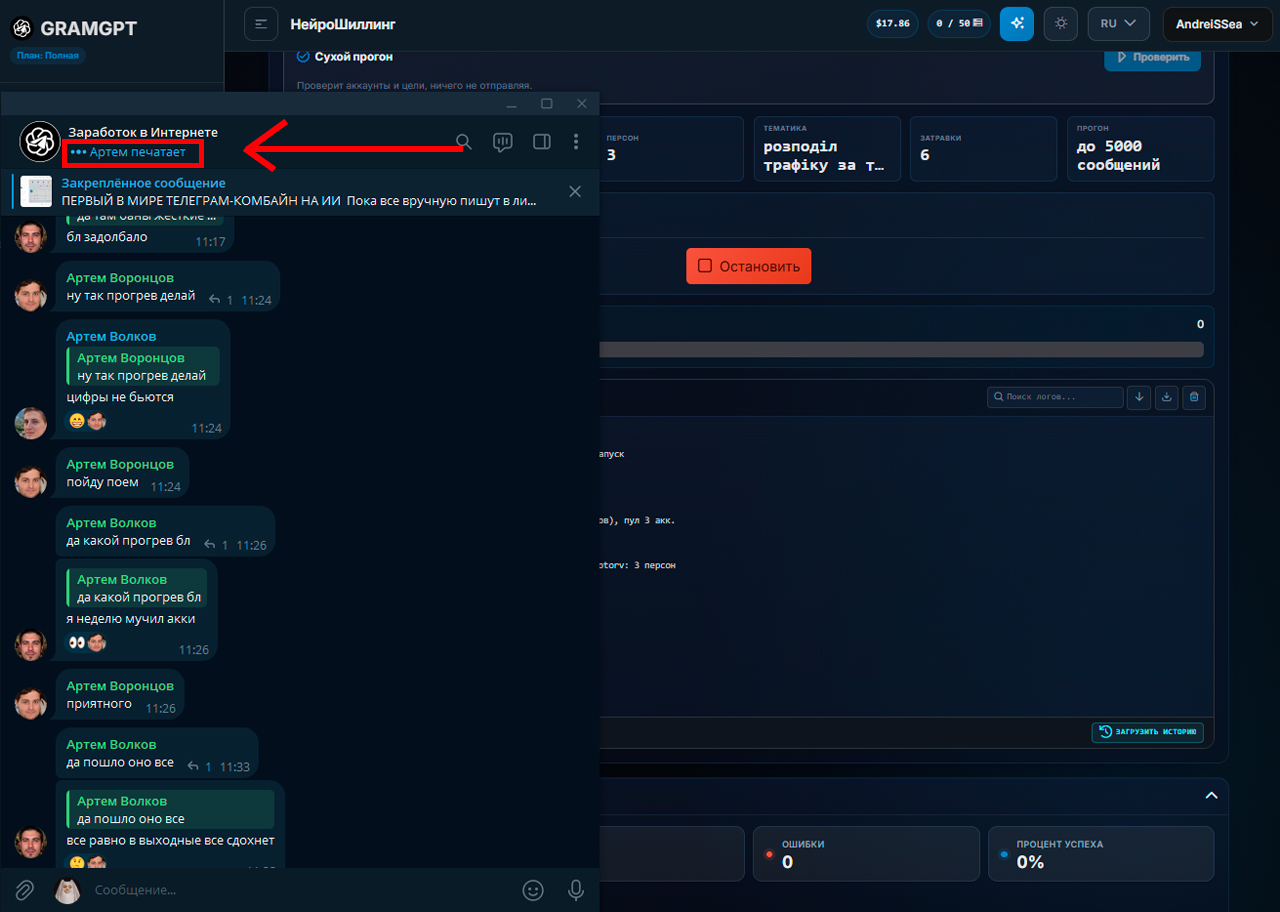Open the Закреплённое сообщение pinned banner
The height and width of the screenshot is (912, 1280).
(x=300, y=192)
